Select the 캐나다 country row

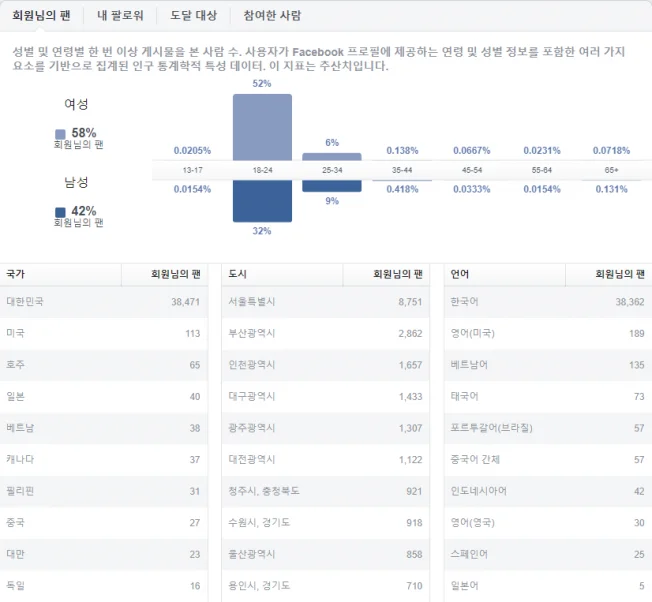(x=104, y=460)
